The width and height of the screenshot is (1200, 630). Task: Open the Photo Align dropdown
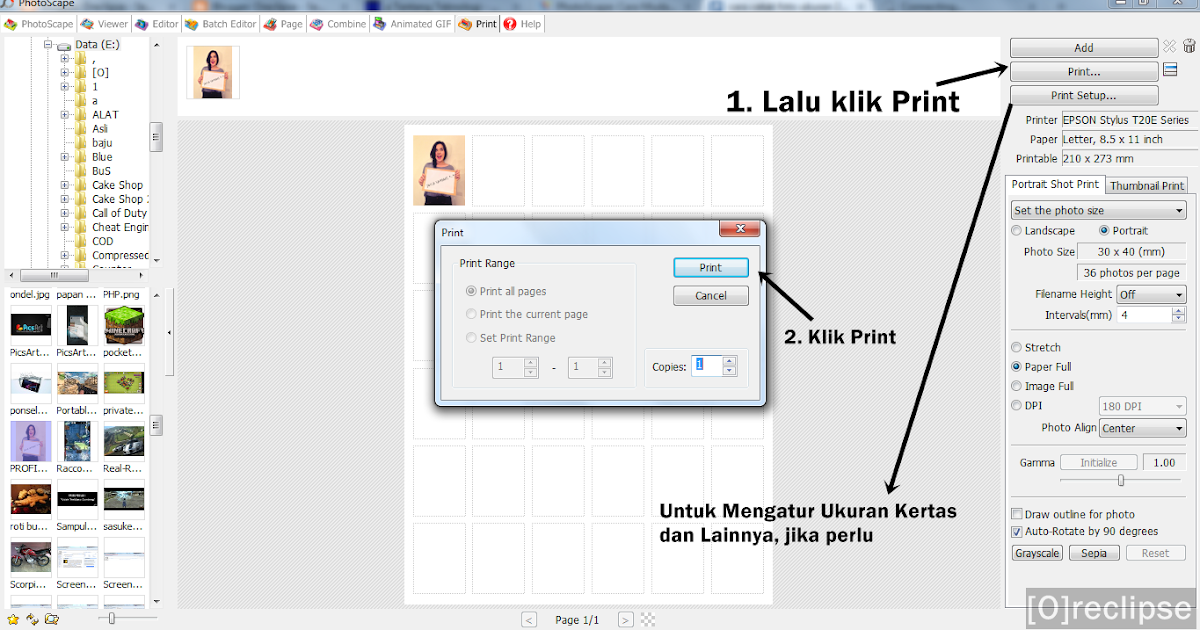tap(1143, 428)
